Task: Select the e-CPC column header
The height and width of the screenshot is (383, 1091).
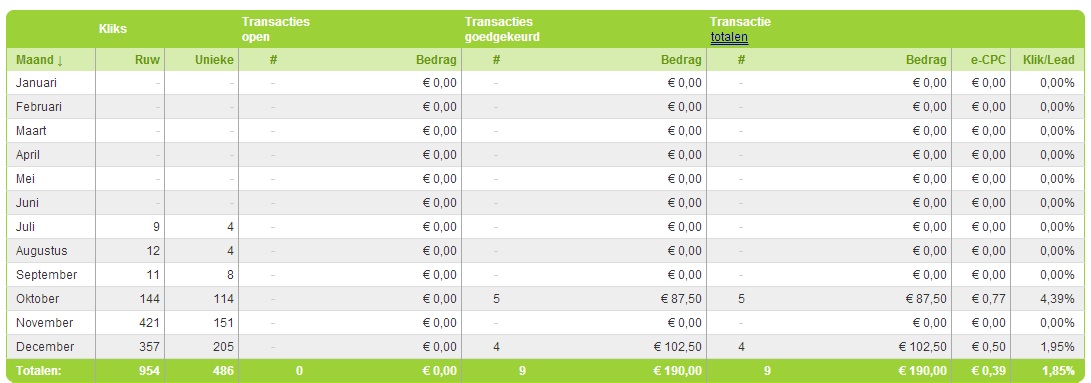Action: [989, 61]
